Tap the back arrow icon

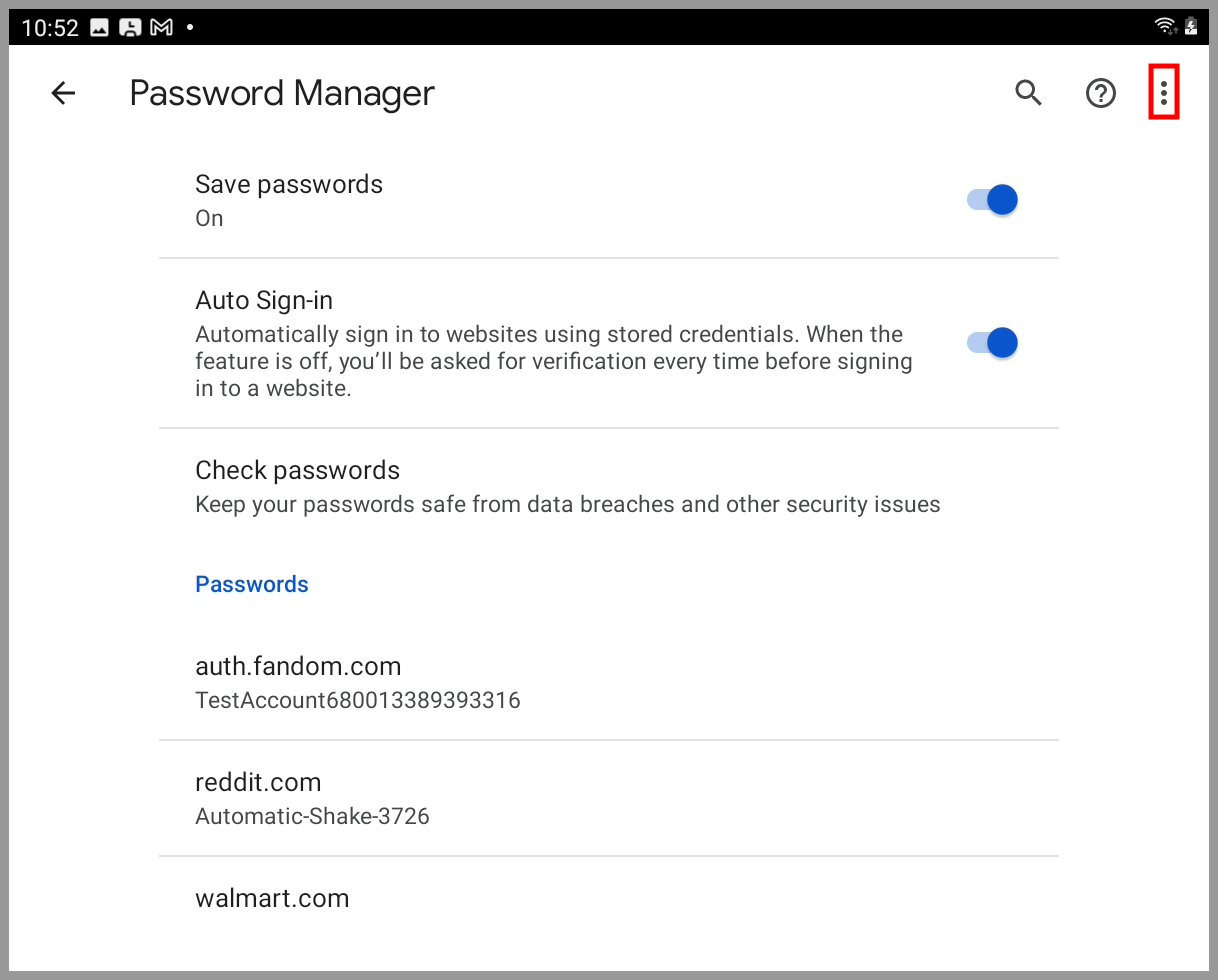point(63,93)
